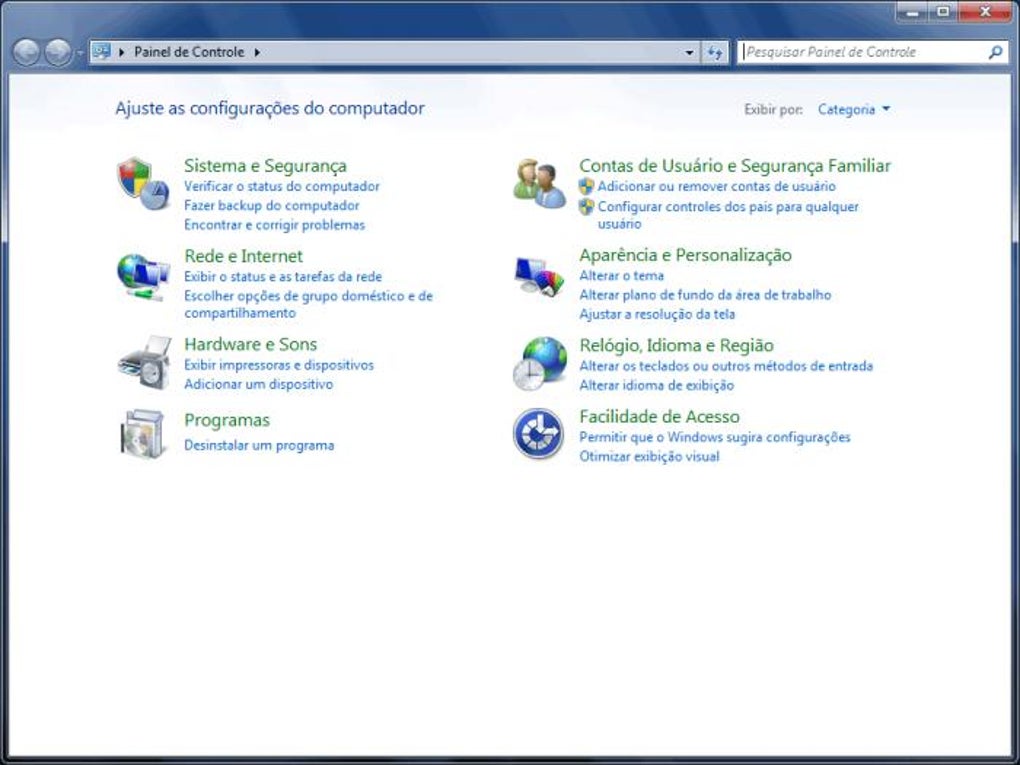
Task: Open the Hardware e Sons printer icon
Action: [144, 363]
